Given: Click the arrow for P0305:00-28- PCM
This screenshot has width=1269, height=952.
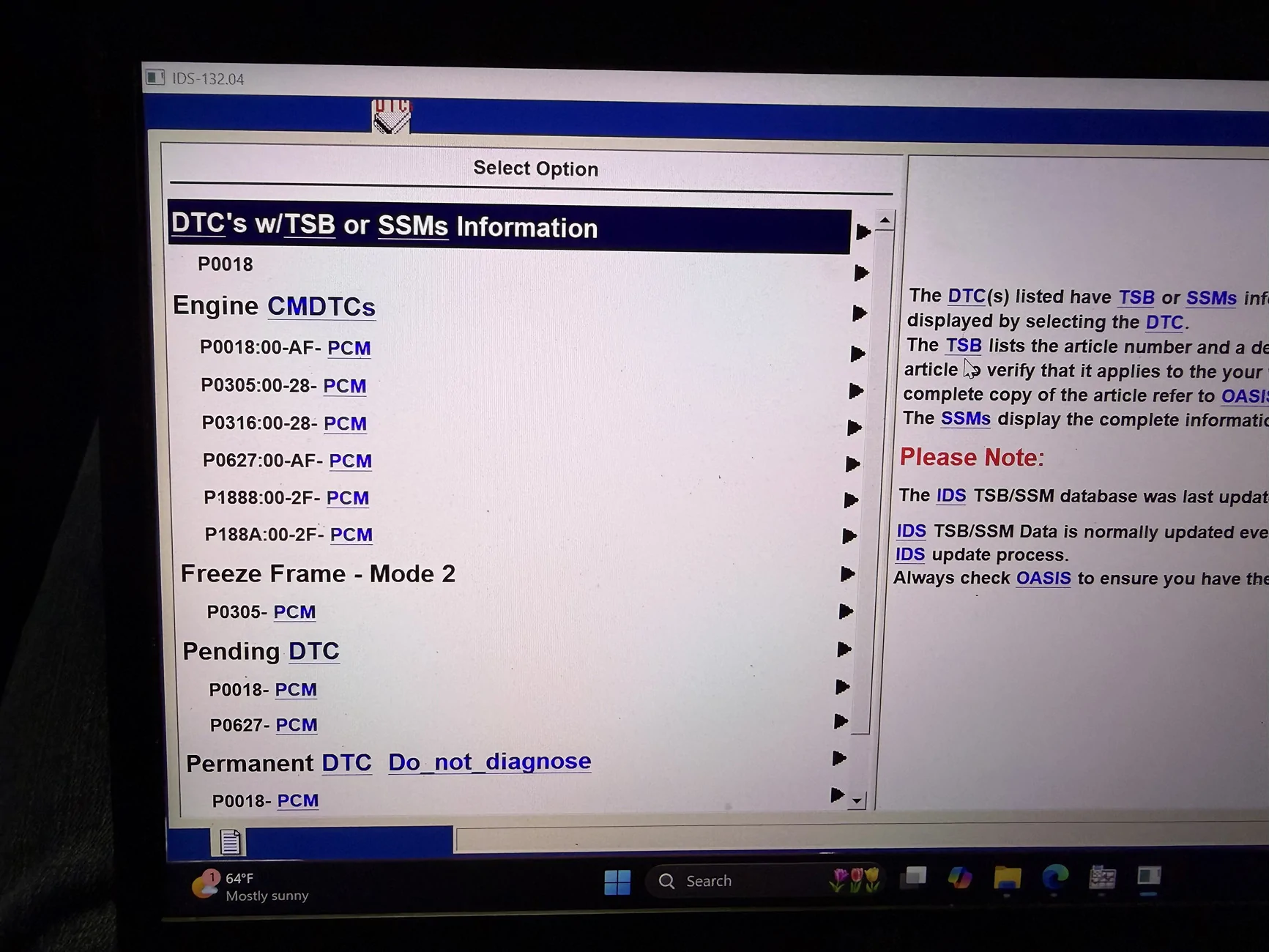Looking at the screenshot, I should pyautogui.click(x=856, y=391).
